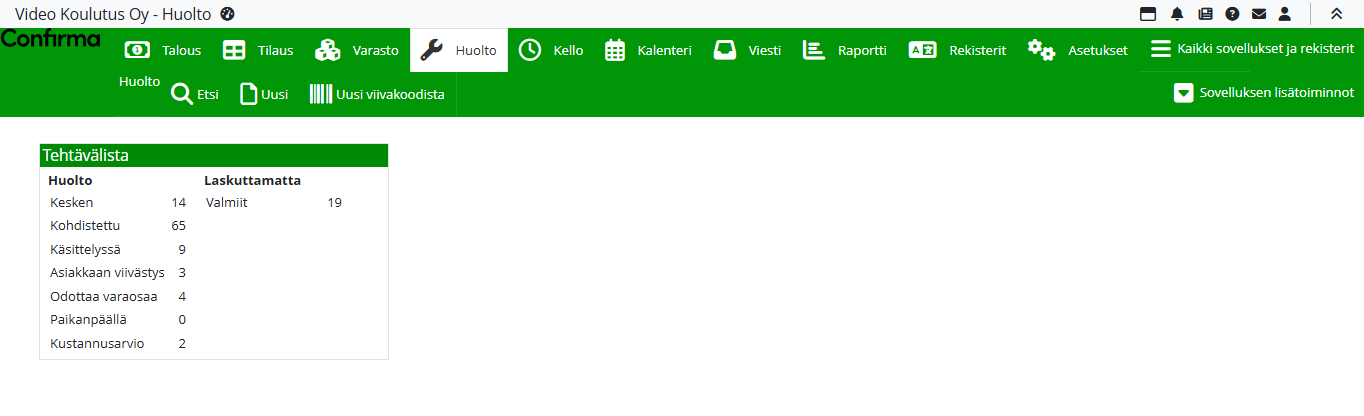Click the window icon in top bar
Screen dimensions: 1364x416
pos(1148,14)
